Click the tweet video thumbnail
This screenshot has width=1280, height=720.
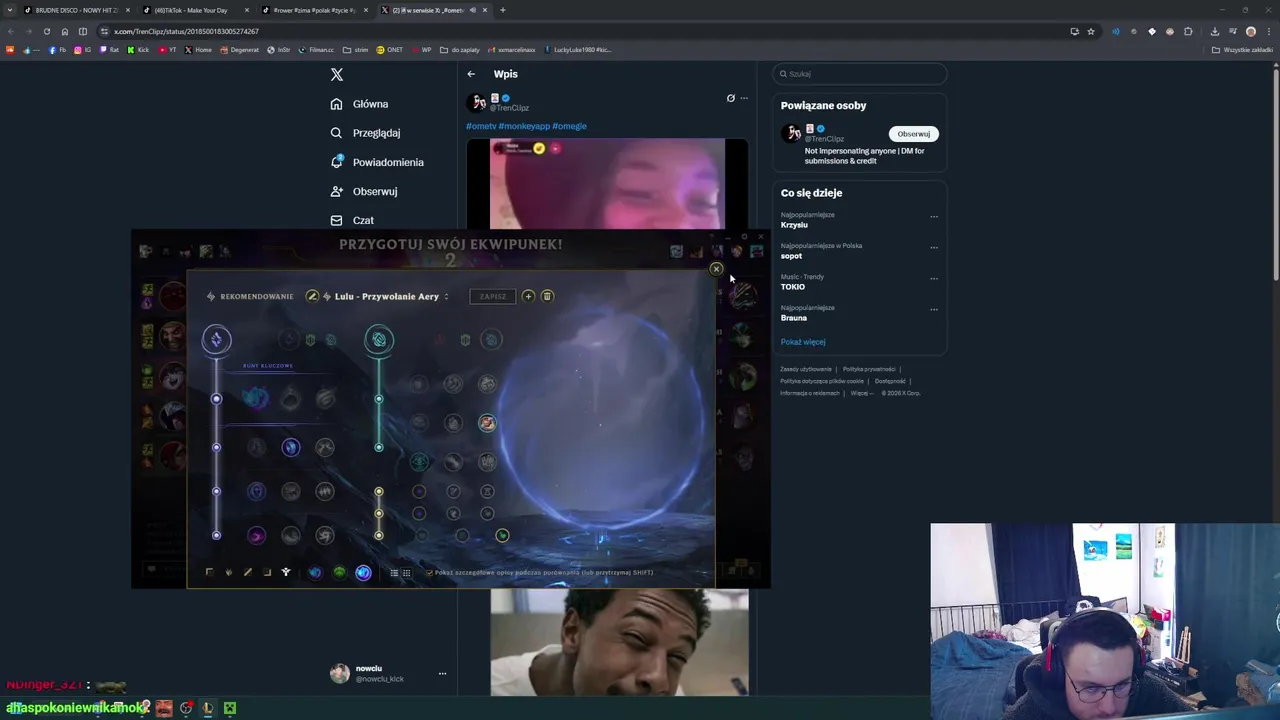[607, 185]
